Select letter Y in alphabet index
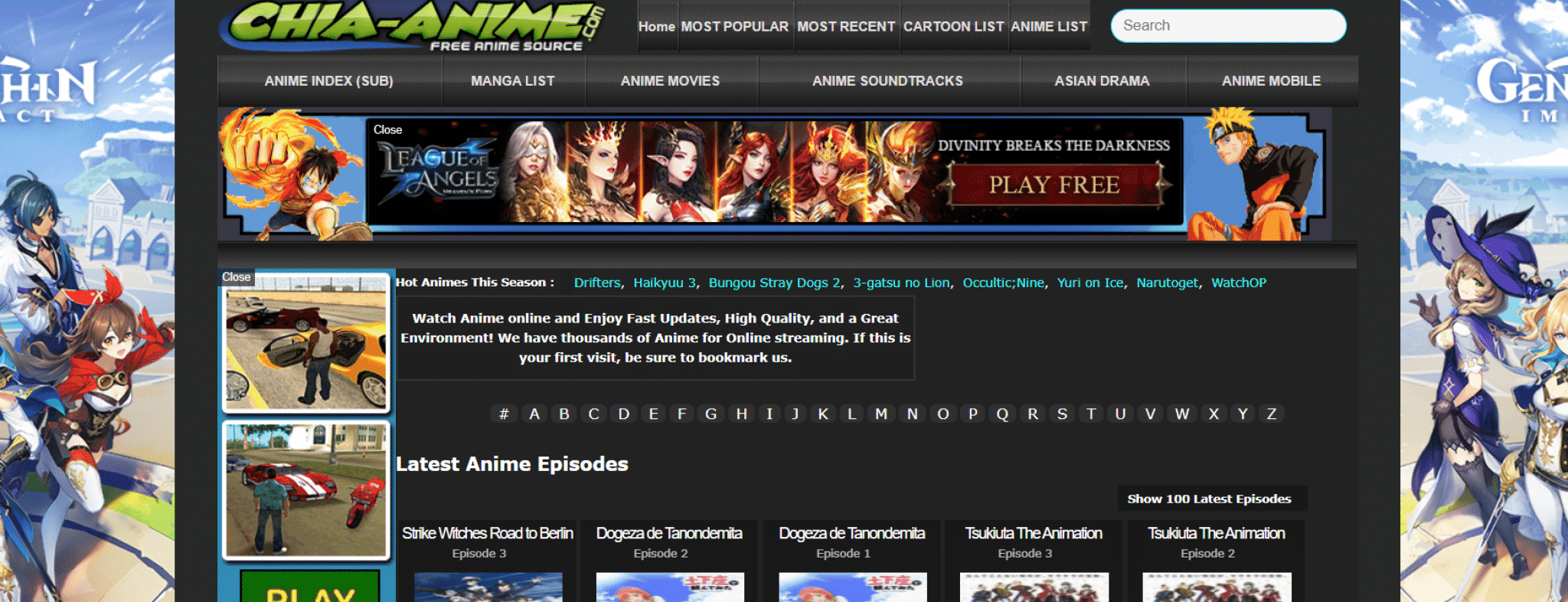The height and width of the screenshot is (602, 1568). (1243, 414)
